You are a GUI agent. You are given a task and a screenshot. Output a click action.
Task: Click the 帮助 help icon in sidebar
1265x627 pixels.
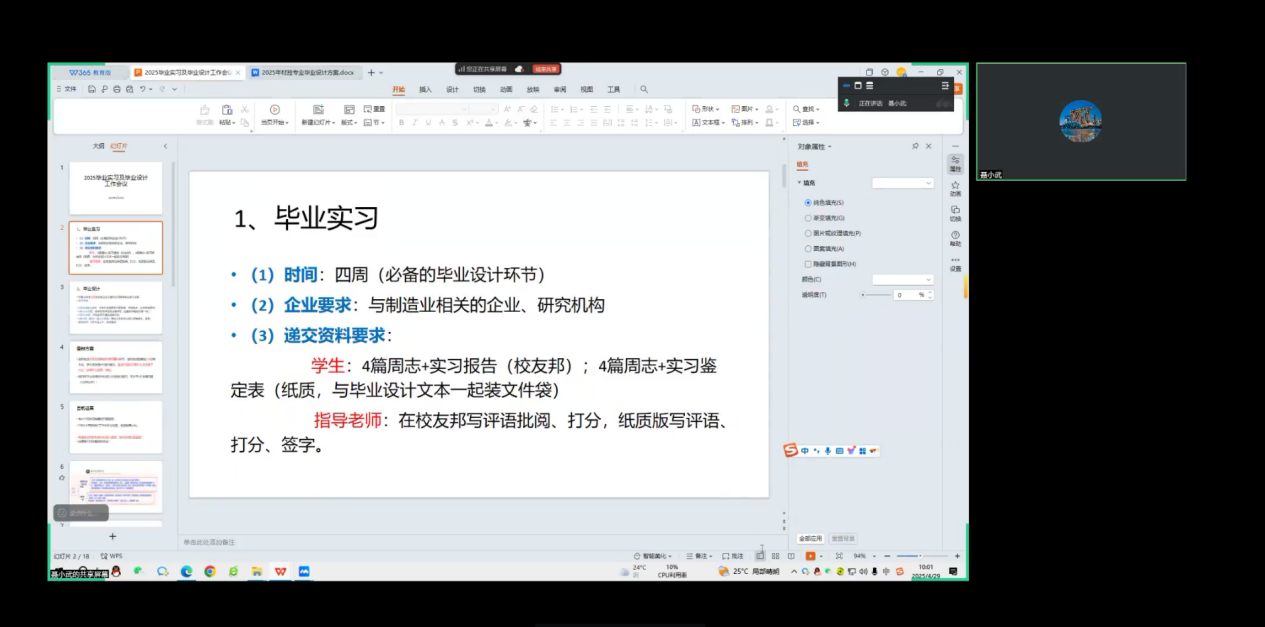[x=955, y=238]
